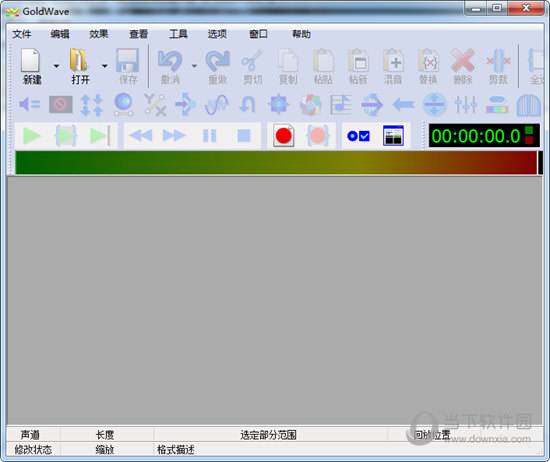
Task: Click the 缩放 status bar field
Action: [x=107, y=450]
